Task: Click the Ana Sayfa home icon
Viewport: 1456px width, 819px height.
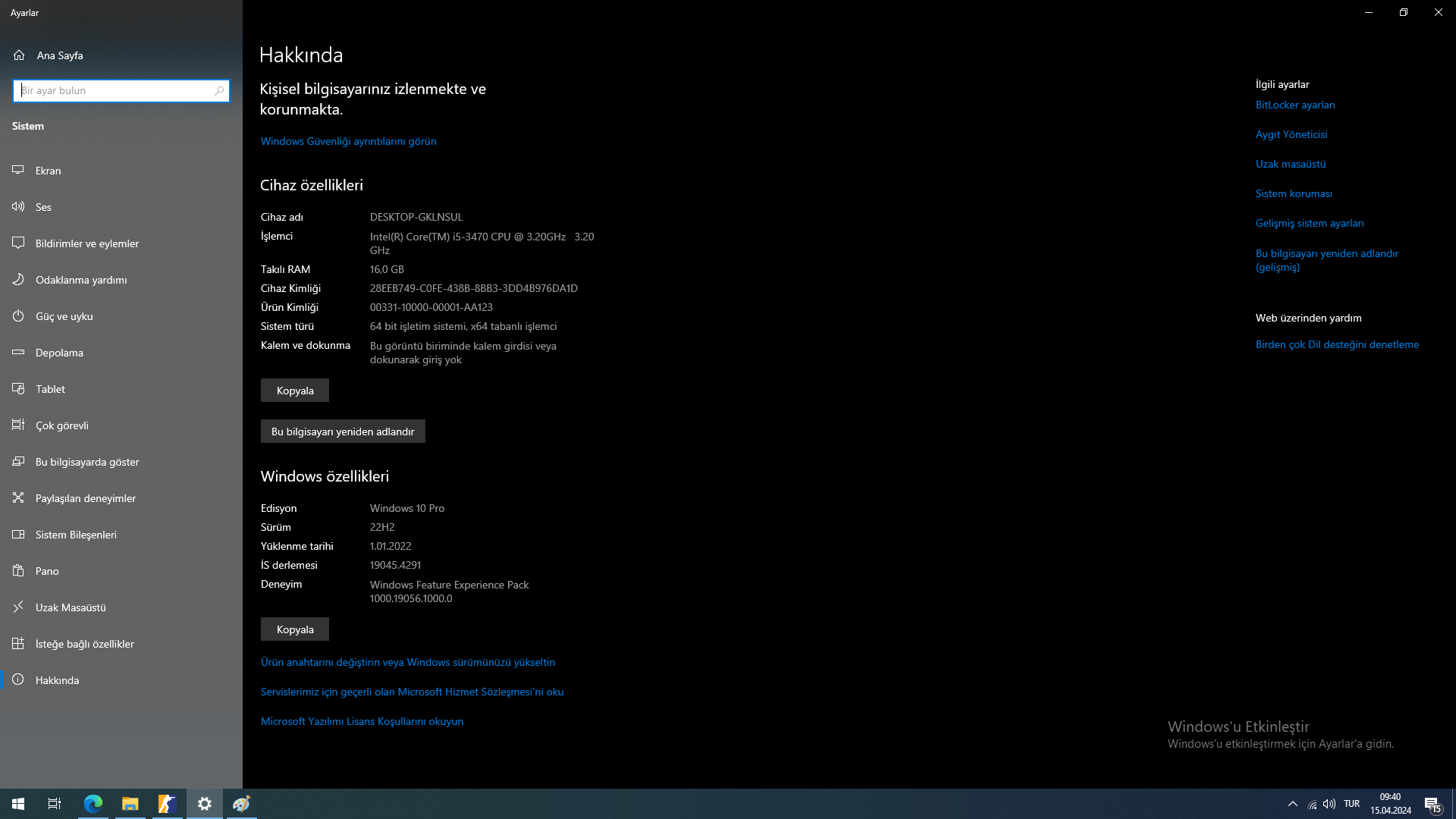Action: click(x=19, y=55)
